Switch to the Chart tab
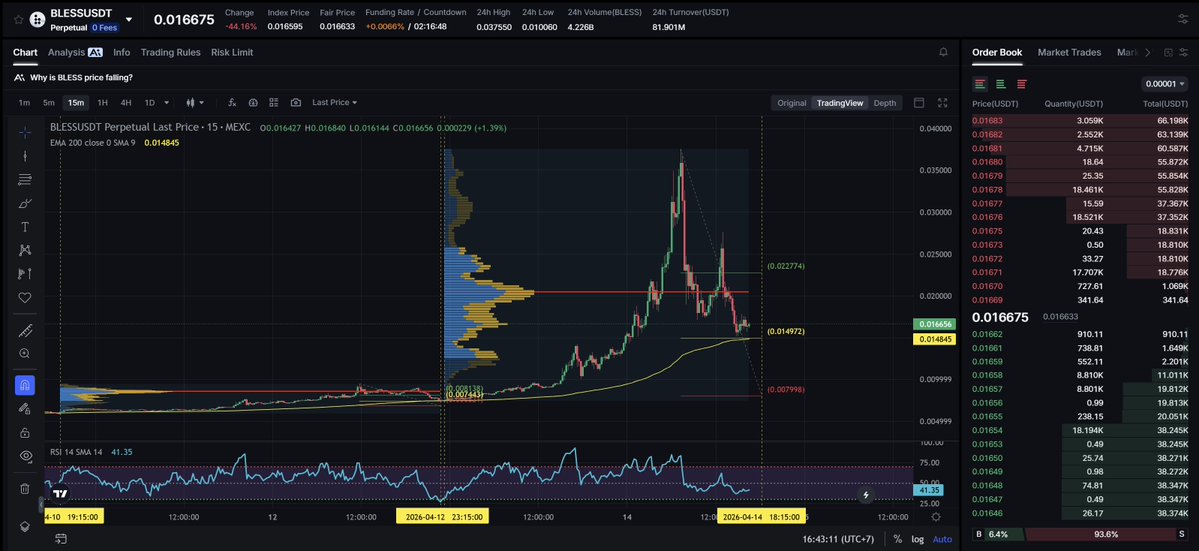1199x551 pixels. click(25, 52)
